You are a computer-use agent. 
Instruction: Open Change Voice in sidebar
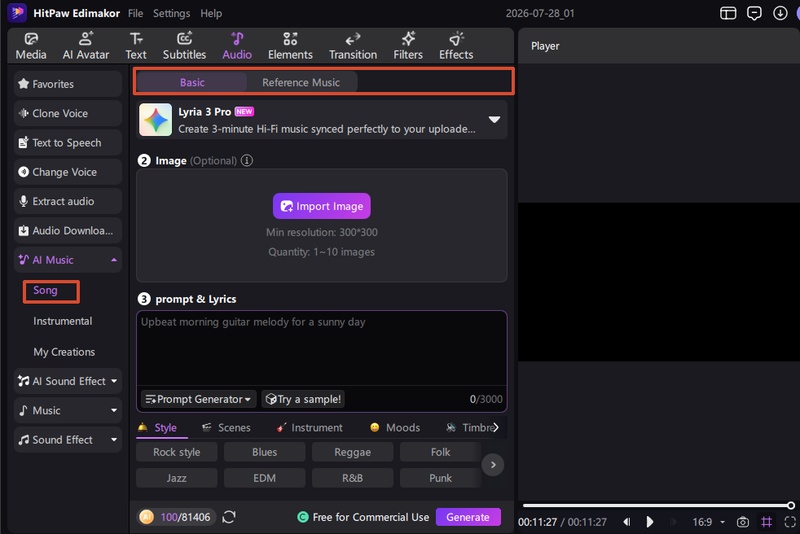[x=67, y=172]
